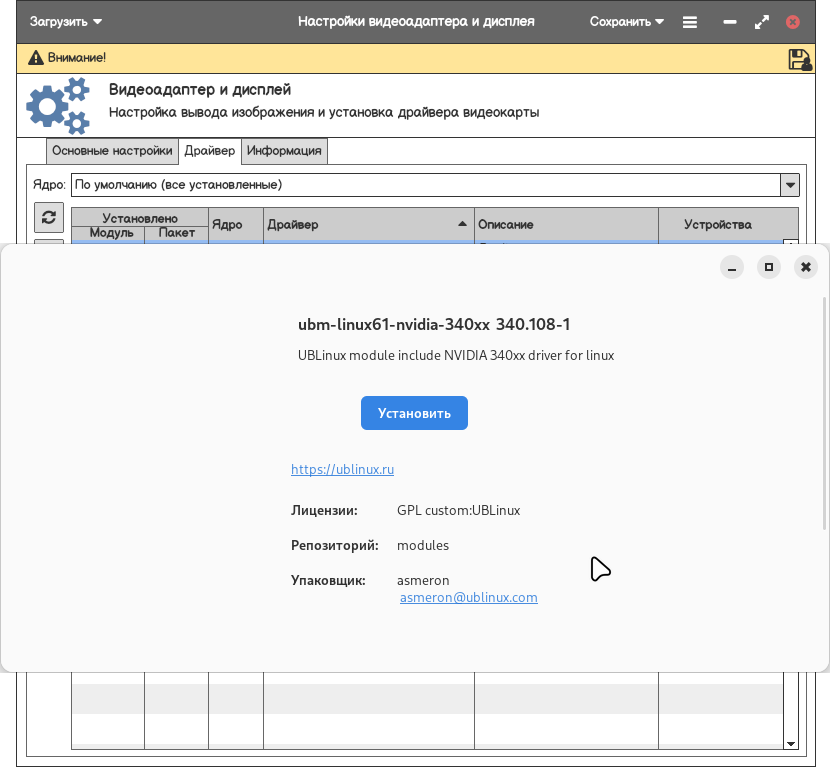Maximize the package details dialog
Screen dimensions: 830x767
769,267
